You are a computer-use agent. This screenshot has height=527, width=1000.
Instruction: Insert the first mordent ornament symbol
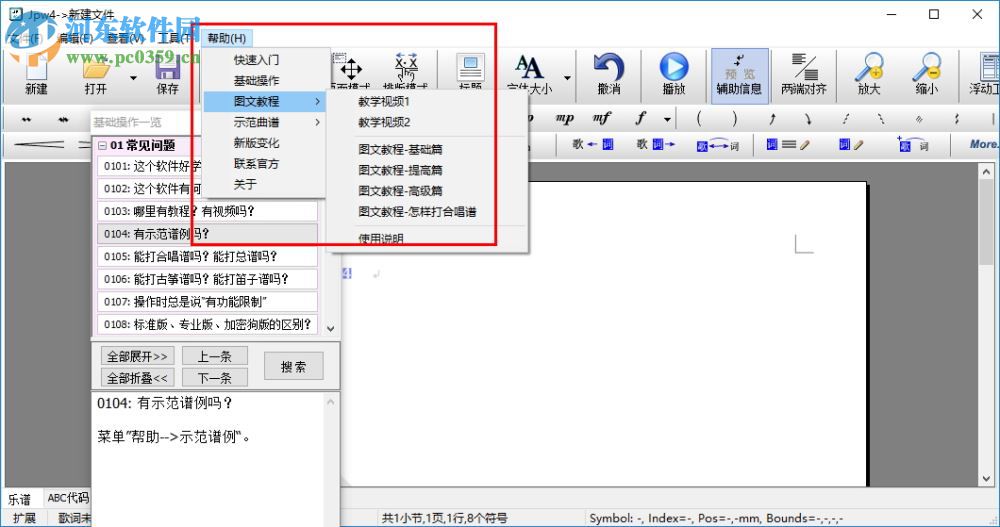[x=26, y=119]
